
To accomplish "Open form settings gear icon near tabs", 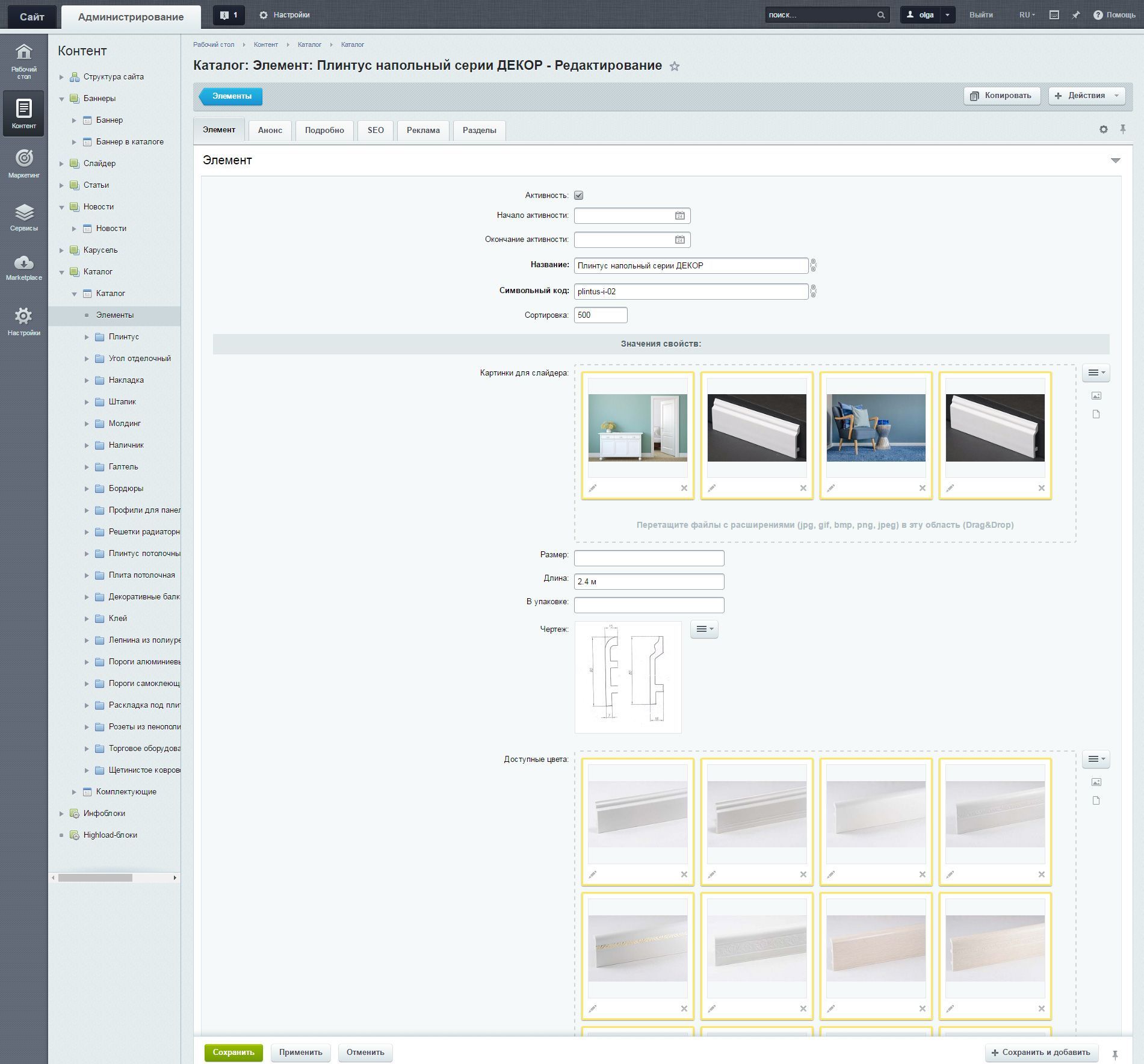I will click(1103, 129).
